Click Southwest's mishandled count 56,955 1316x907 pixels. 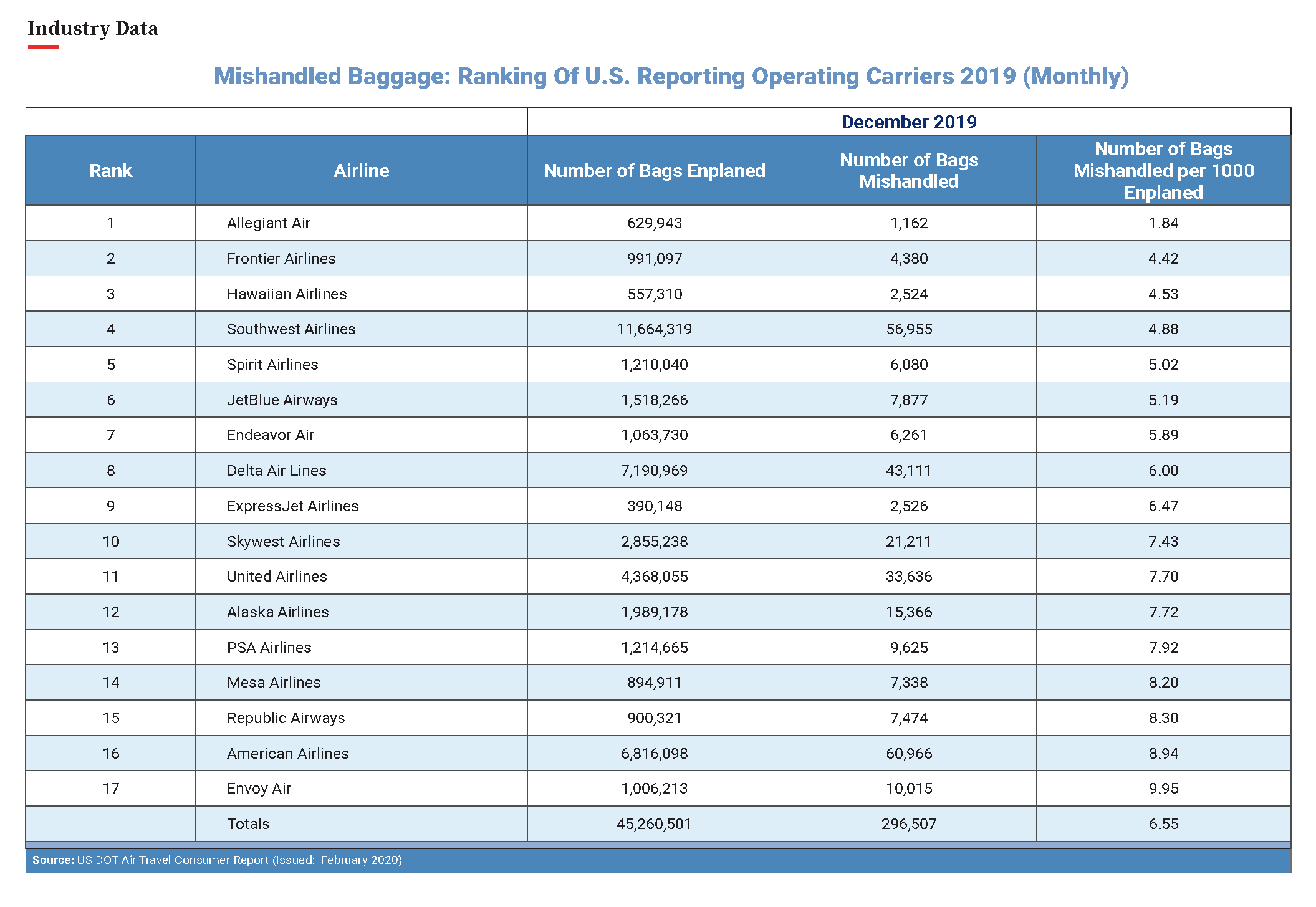909,329
